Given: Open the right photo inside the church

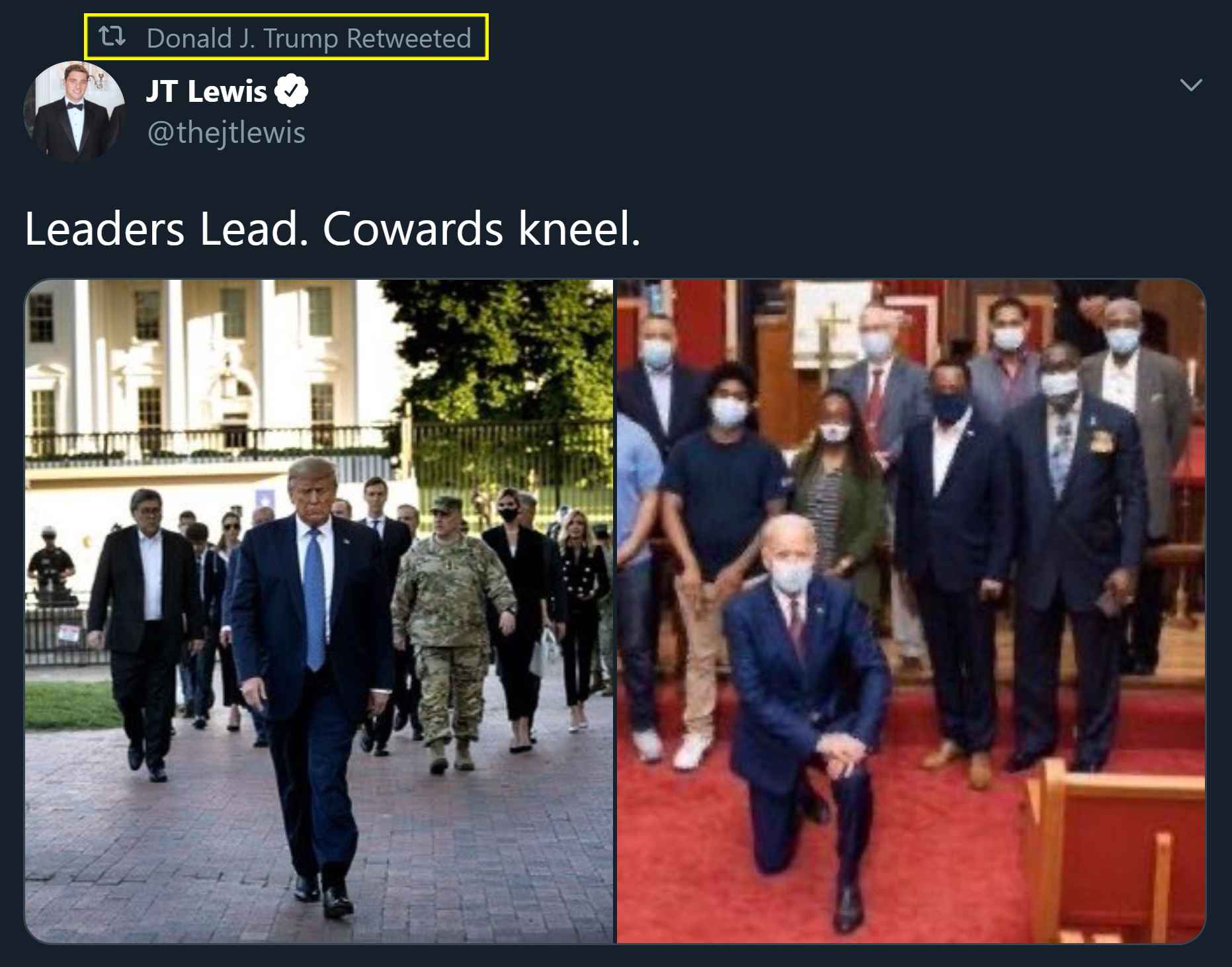Looking at the screenshot, I should tap(911, 611).
